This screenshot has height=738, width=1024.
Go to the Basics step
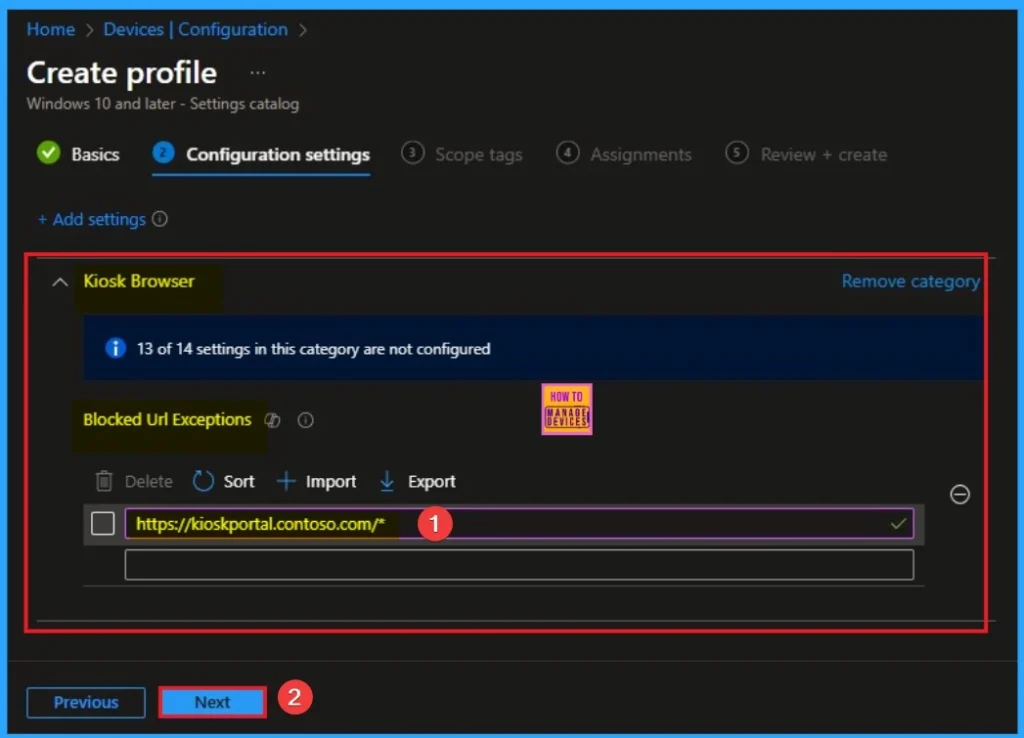(x=78, y=154)
